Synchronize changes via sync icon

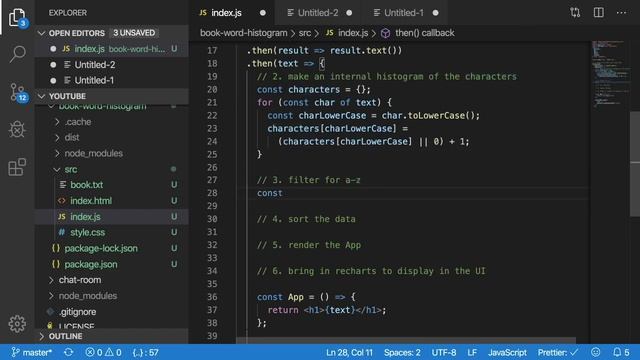coord(69,352)
